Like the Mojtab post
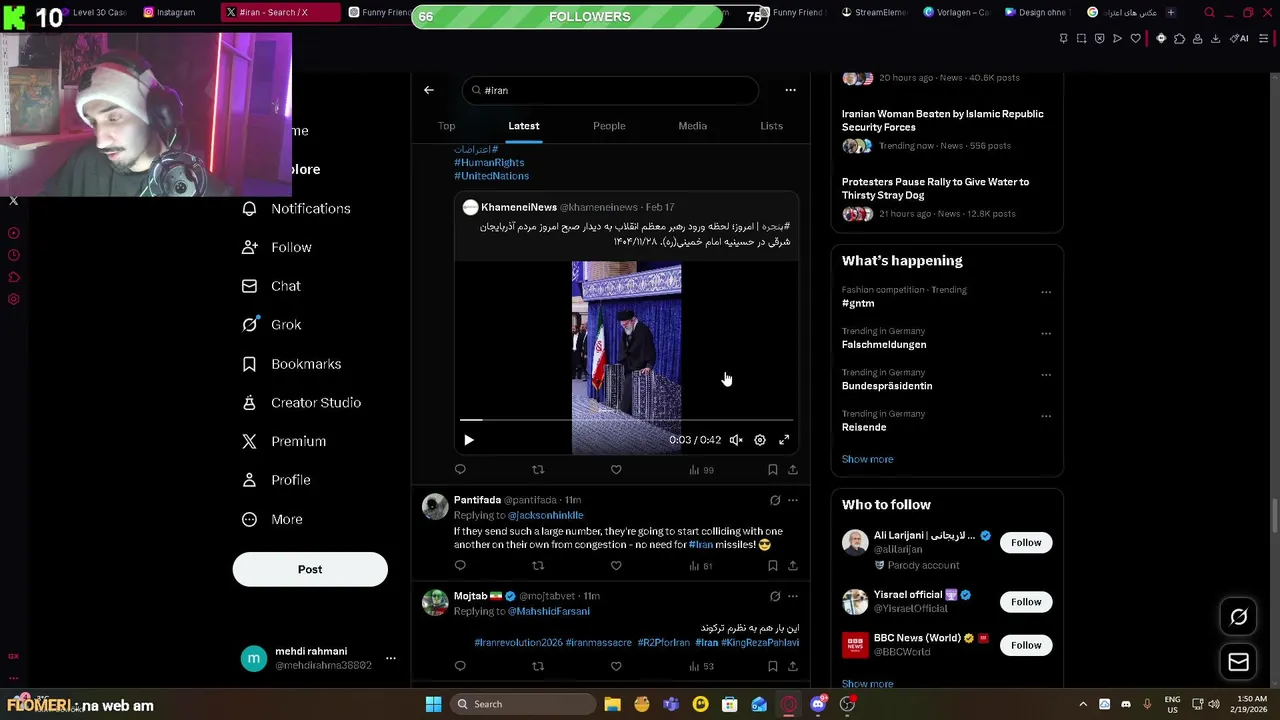This screenshot has width=1280, height=720. click(x=616, y=666)
